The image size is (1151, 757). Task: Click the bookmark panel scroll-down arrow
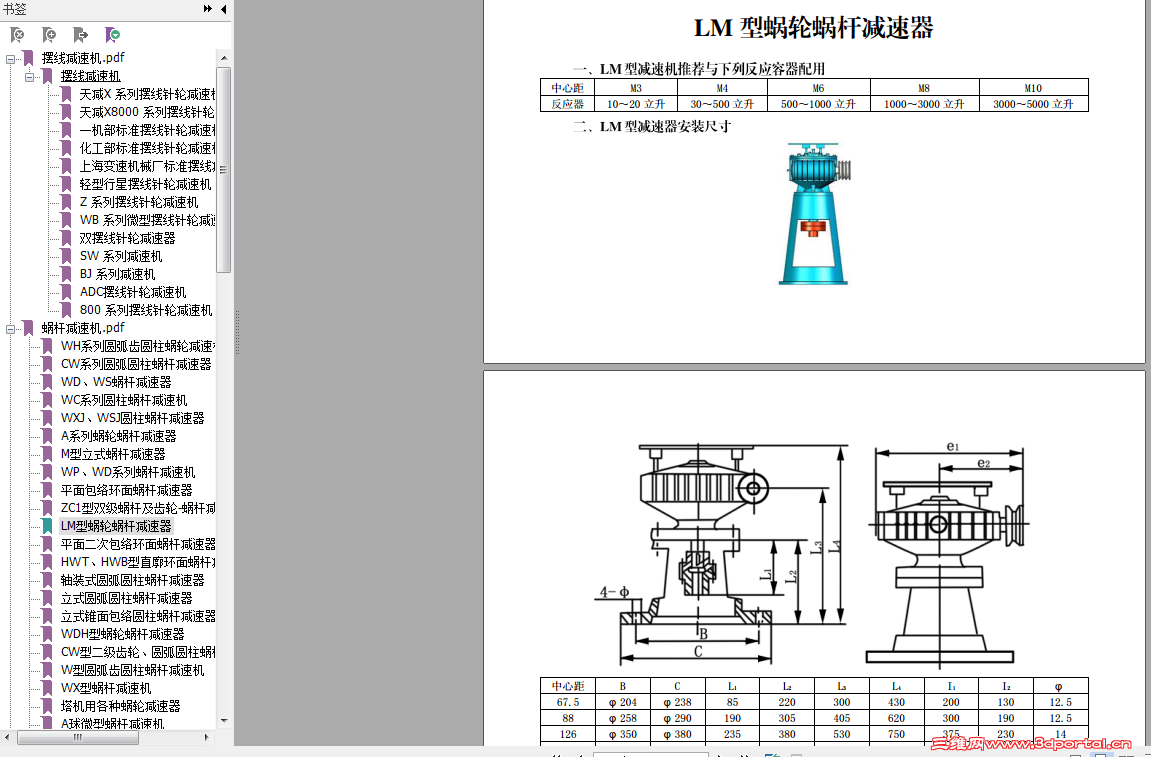(224, 721)
